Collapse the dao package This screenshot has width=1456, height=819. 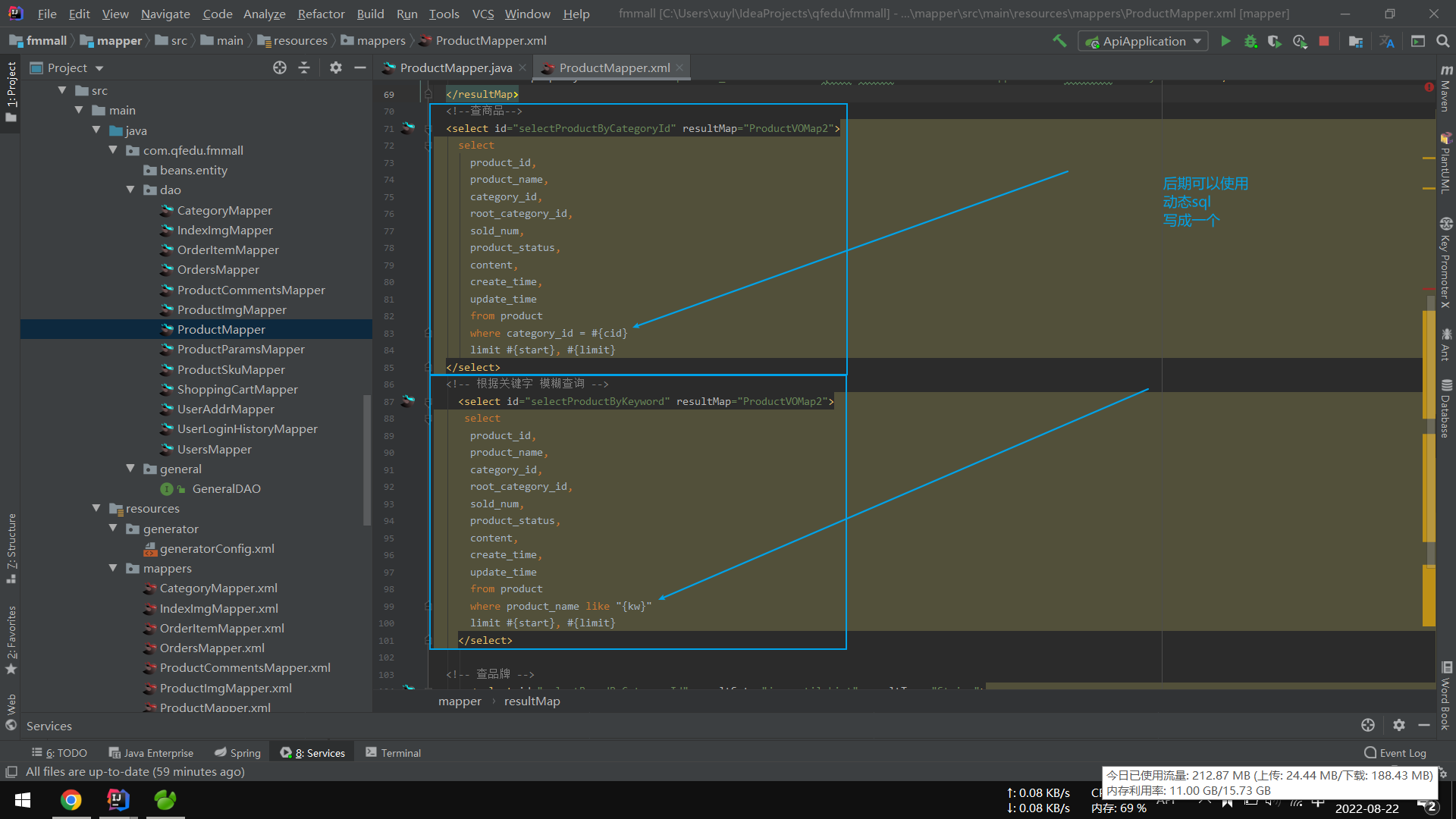(130, 190)
